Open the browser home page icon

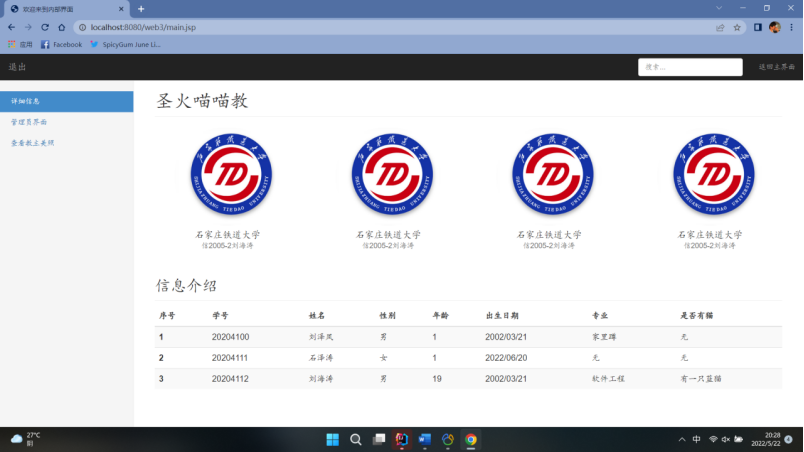tap(62, 27)
